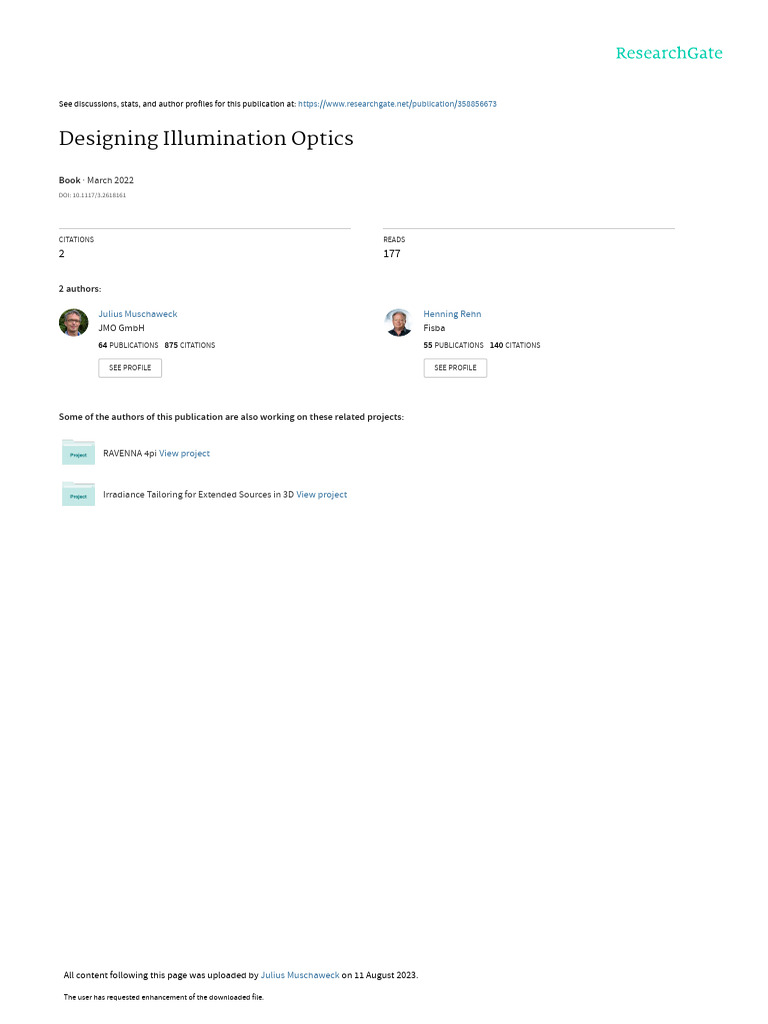Click Henning Renn's profile photo
The width and height of the screenshot is (768, 1024).
pos(398,322)
